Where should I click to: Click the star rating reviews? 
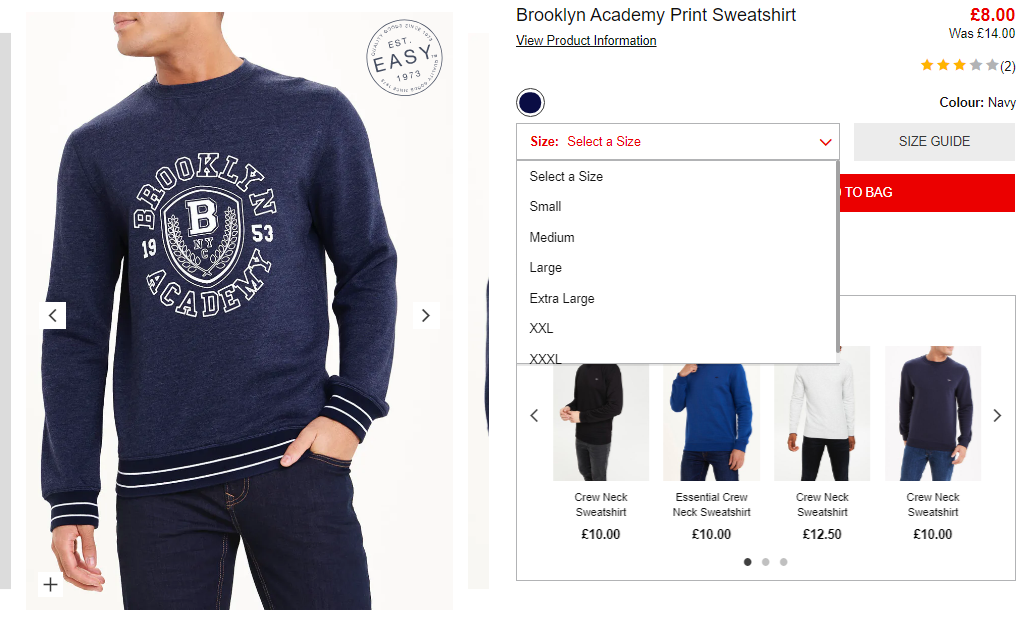point(967,65)
